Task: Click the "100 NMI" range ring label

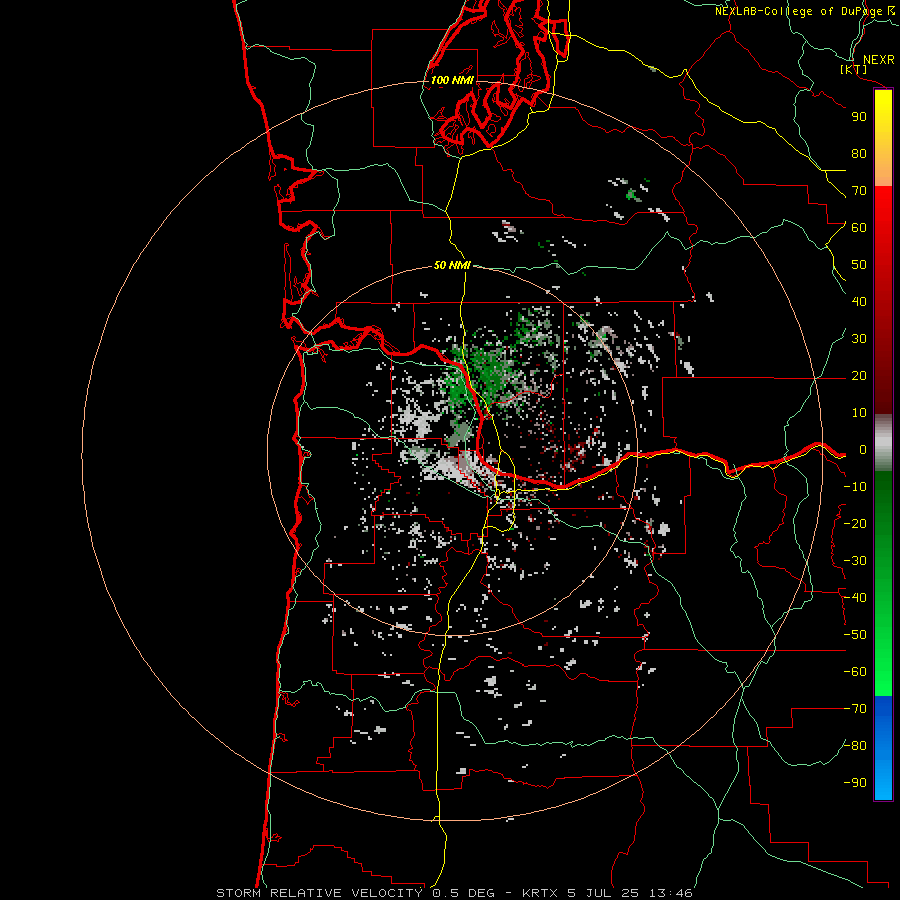Action: pyautogui.click(x=452, y=80)
